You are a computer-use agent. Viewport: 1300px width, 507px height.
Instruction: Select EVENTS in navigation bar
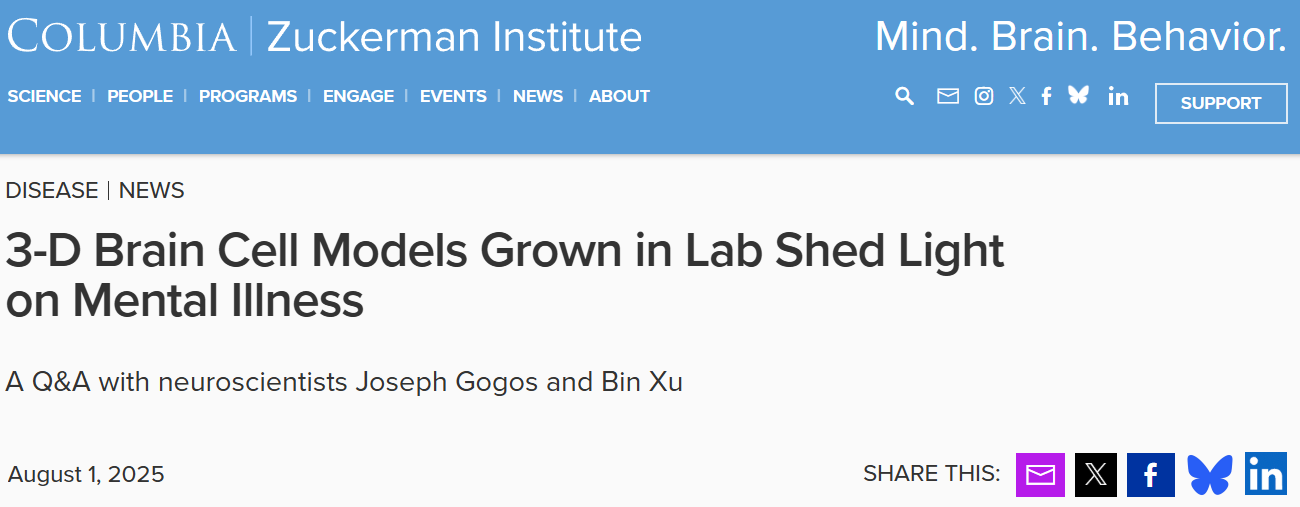453,96
